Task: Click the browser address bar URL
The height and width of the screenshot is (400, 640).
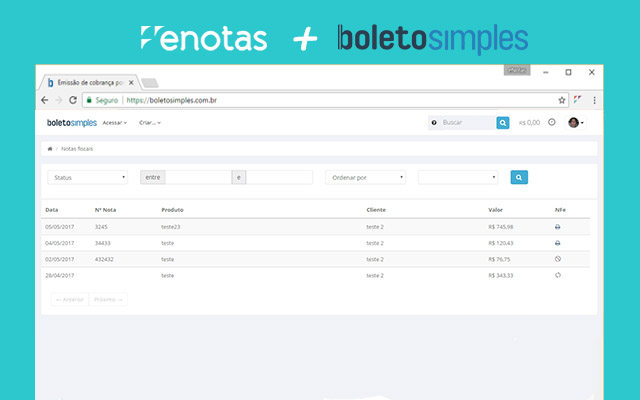Action: click(171, 100)
